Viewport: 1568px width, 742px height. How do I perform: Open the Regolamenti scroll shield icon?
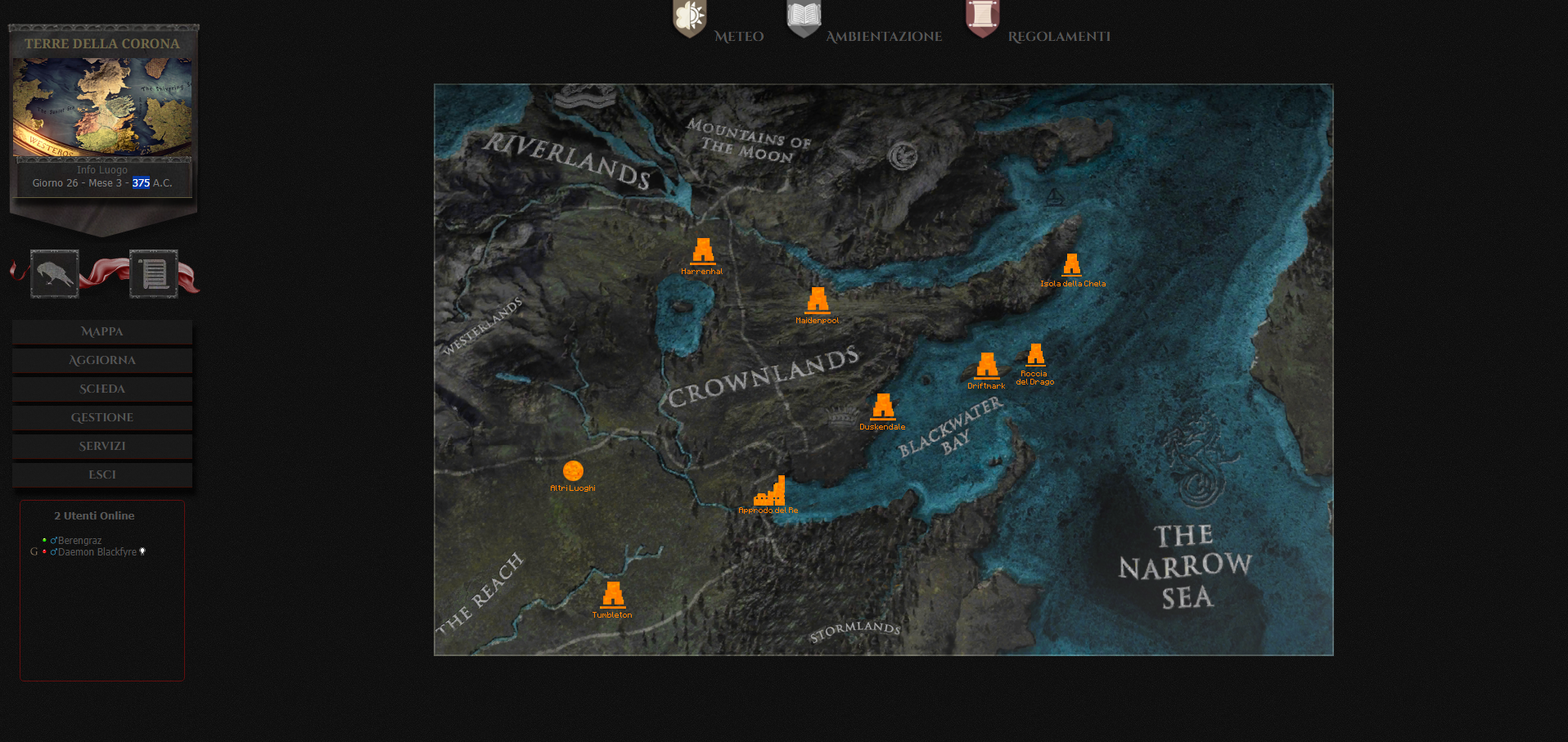coord(983,18)
